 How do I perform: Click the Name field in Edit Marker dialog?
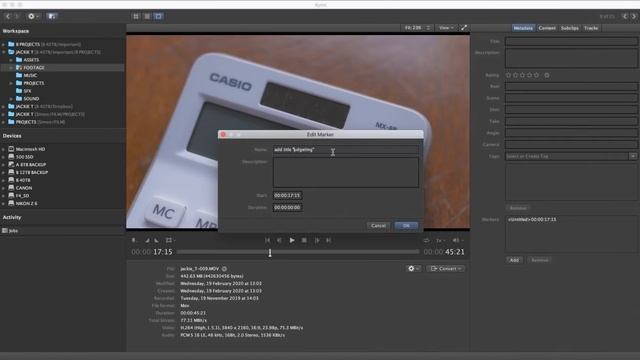pos(345,150)
